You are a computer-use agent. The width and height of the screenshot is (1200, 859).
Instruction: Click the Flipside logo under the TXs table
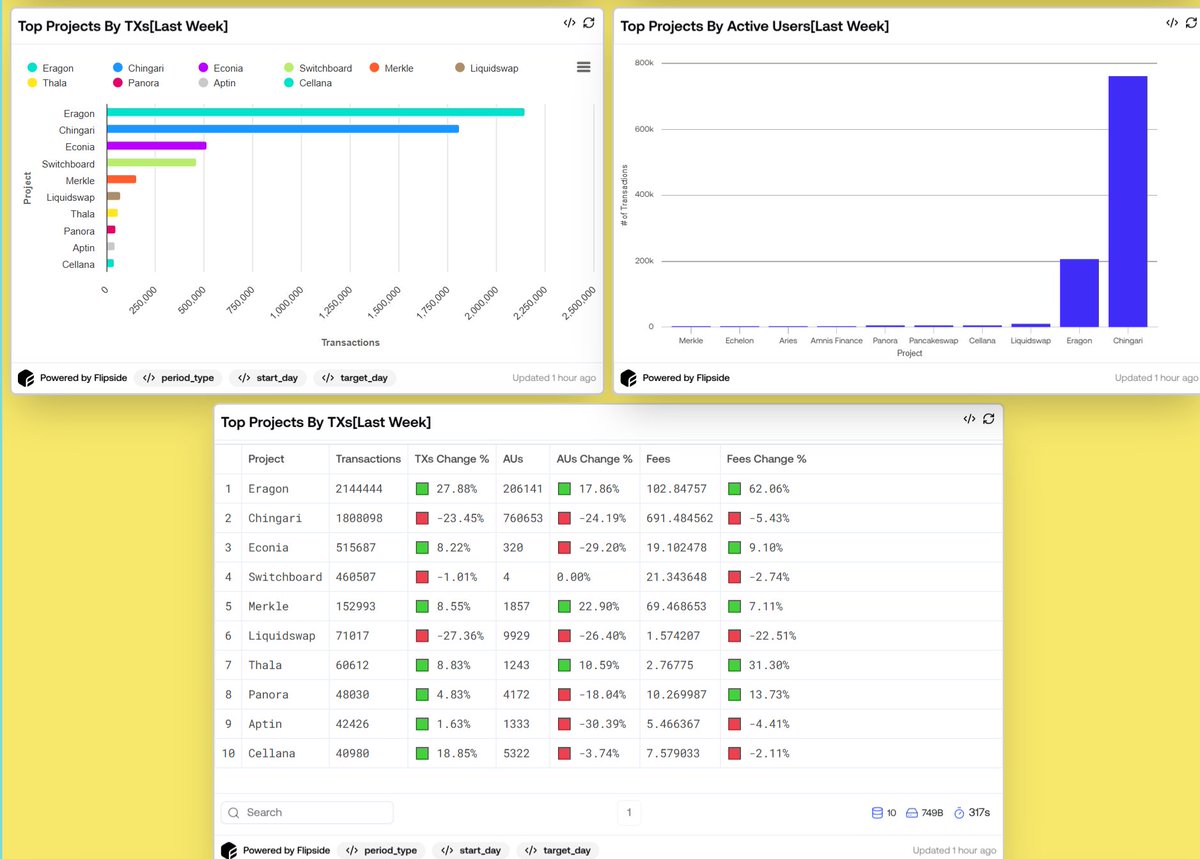coord(229,850)
